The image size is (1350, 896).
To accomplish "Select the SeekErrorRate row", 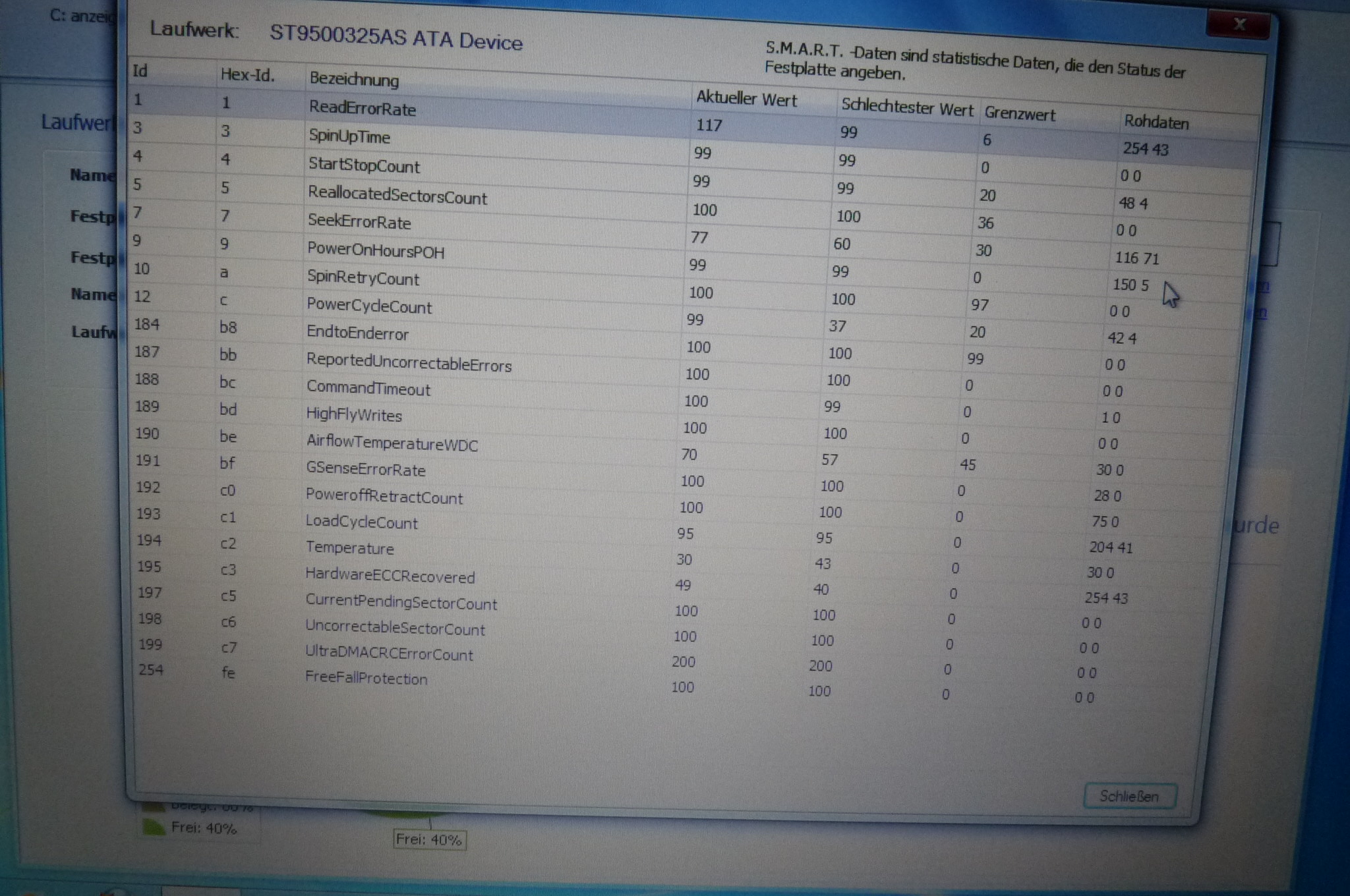I will pos(687,236).
